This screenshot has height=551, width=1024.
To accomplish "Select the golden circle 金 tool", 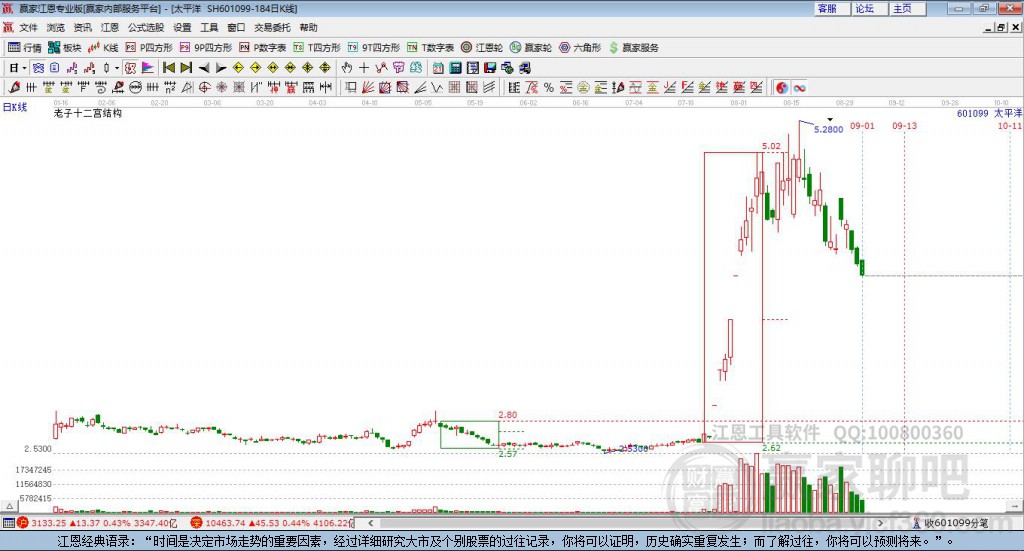I will [x=583, y=87].
